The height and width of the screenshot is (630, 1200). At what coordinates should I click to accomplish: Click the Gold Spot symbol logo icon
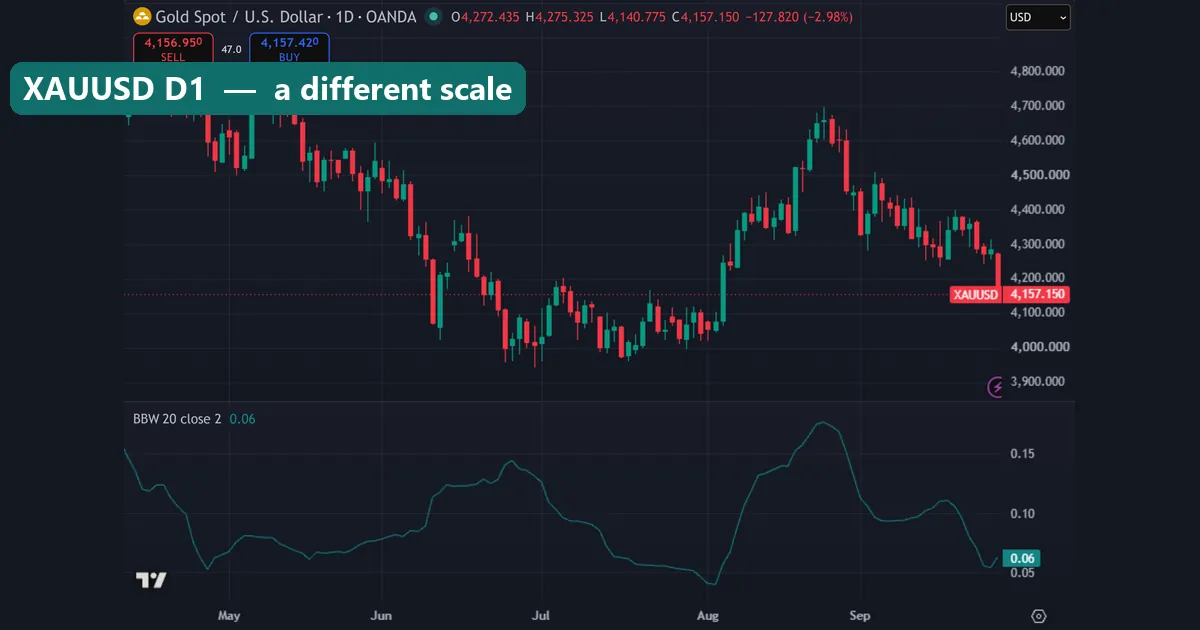point(142,17)
